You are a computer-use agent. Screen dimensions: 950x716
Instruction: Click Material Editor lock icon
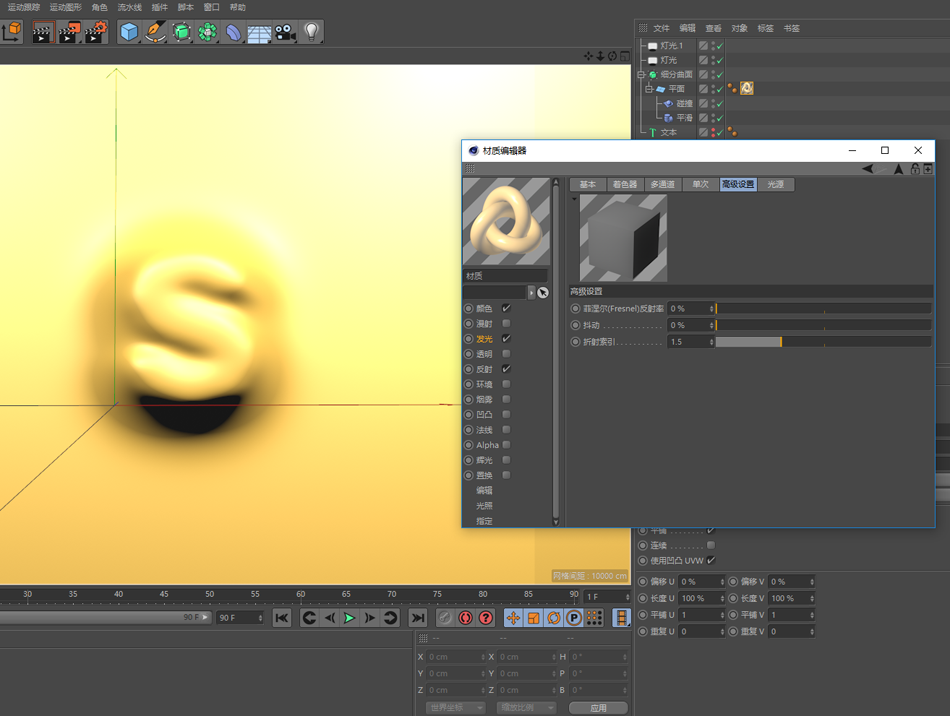pos(915,169)
